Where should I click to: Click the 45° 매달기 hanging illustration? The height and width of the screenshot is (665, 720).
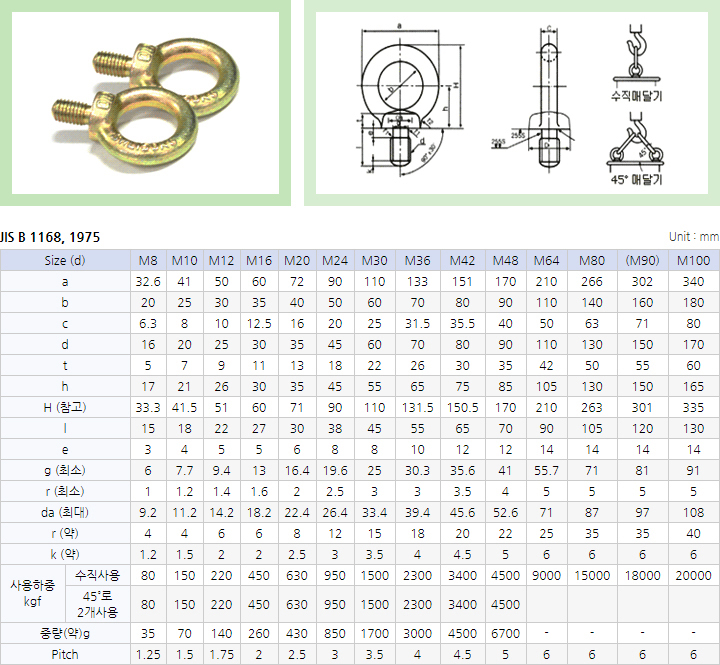[636, 150]
